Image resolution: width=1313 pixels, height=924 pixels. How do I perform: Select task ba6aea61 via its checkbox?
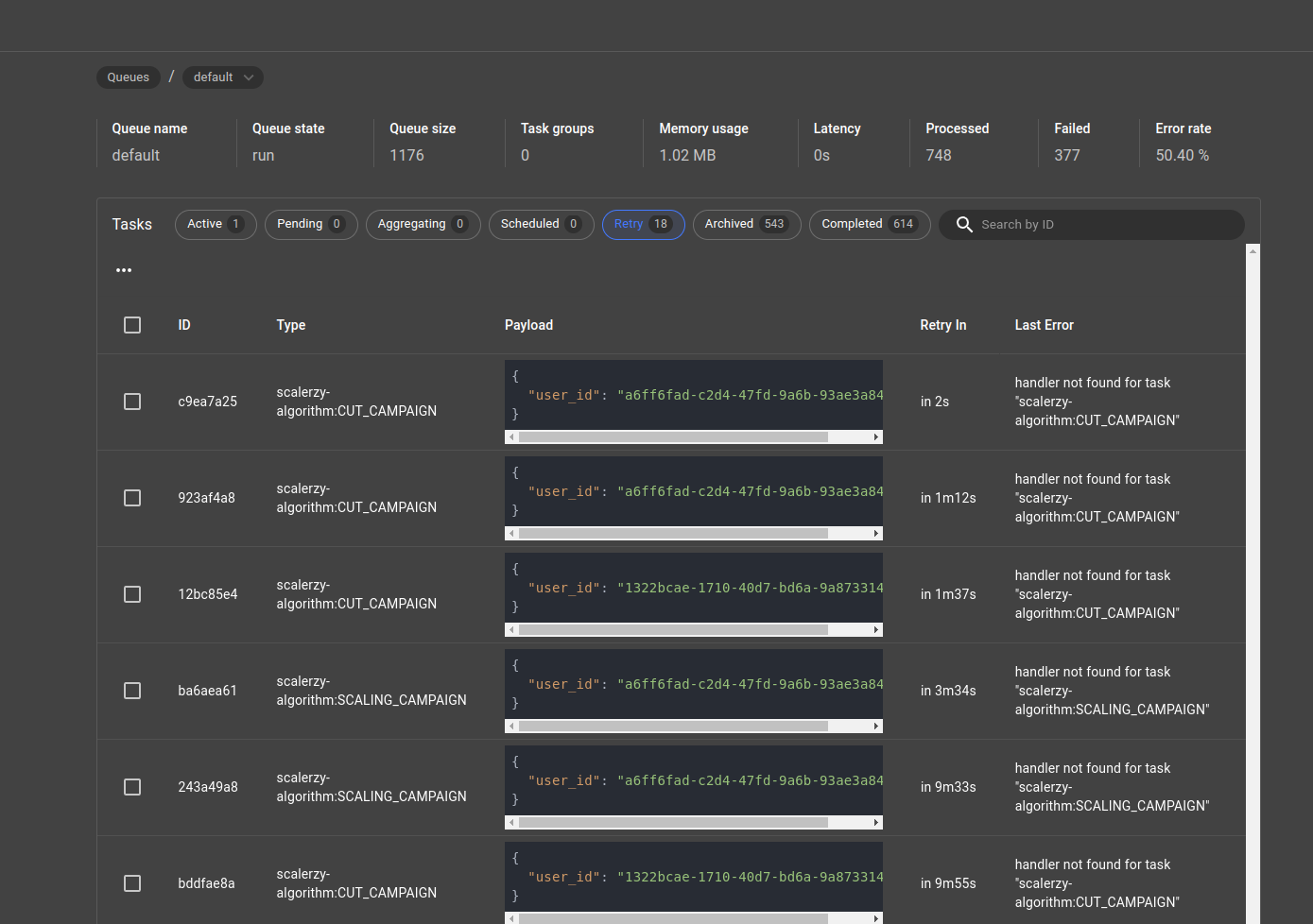tap(131, 691)
